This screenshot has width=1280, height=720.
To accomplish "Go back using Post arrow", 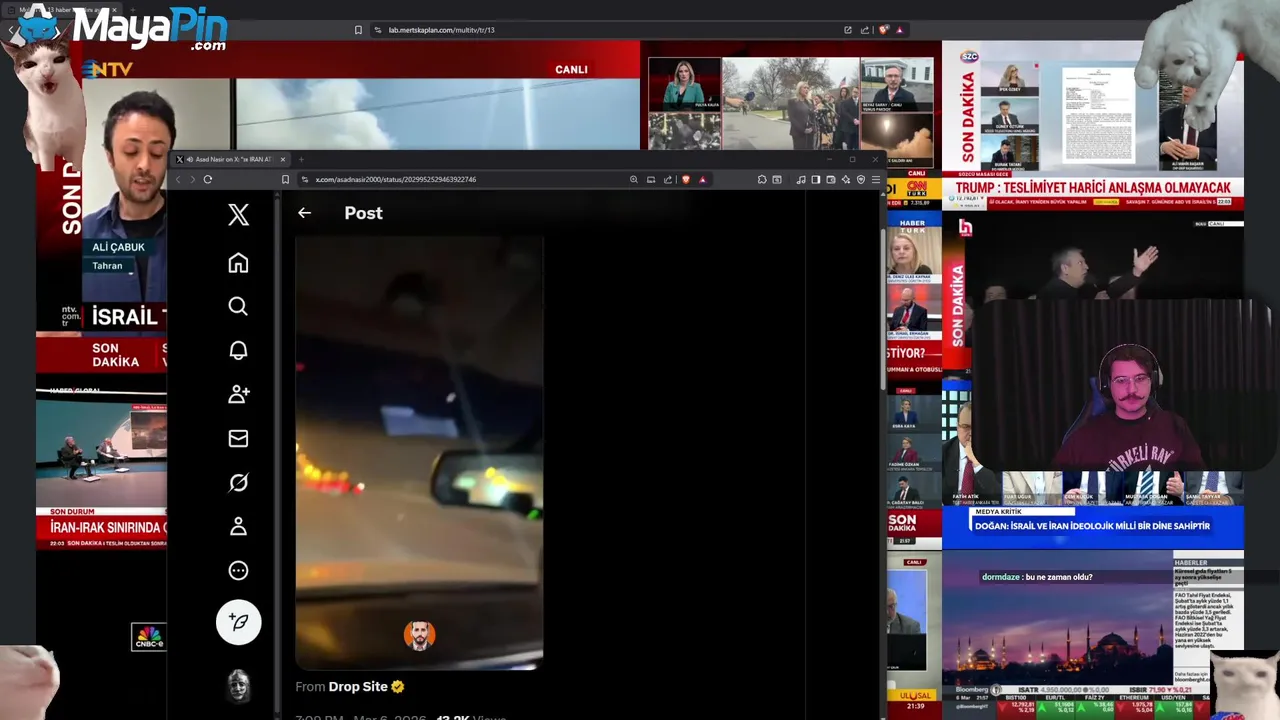I will tap(304, 213).
